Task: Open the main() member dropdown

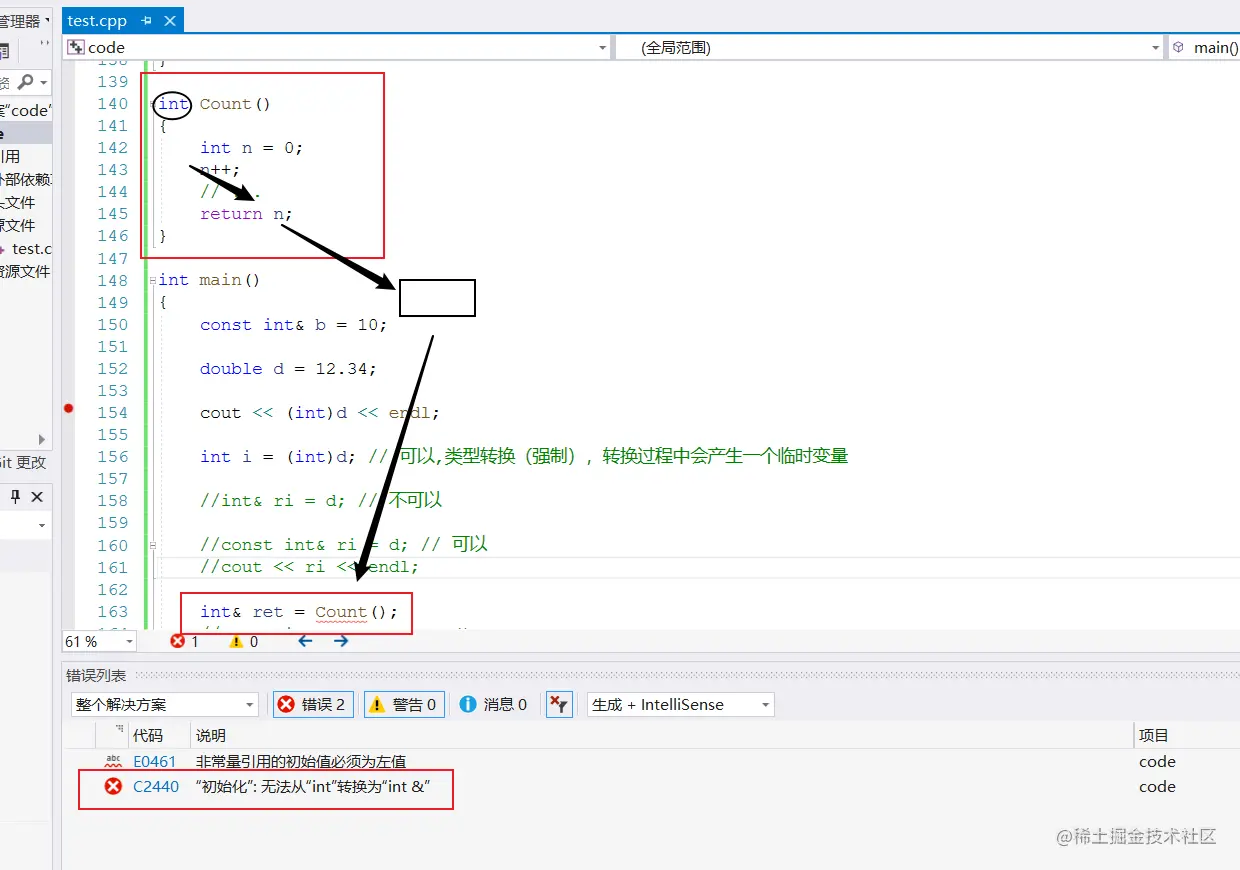Action: point(1204,47)
